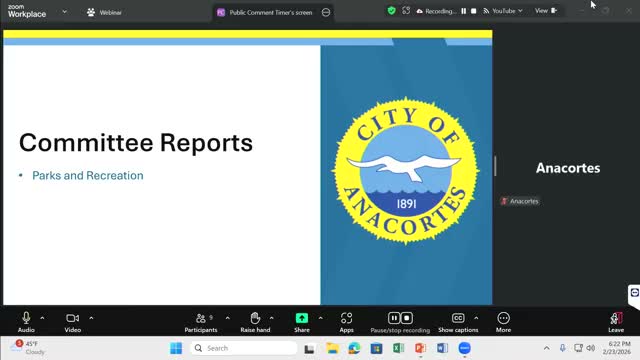Stop recording from the bottom toolbar

(x=407, y=318)
